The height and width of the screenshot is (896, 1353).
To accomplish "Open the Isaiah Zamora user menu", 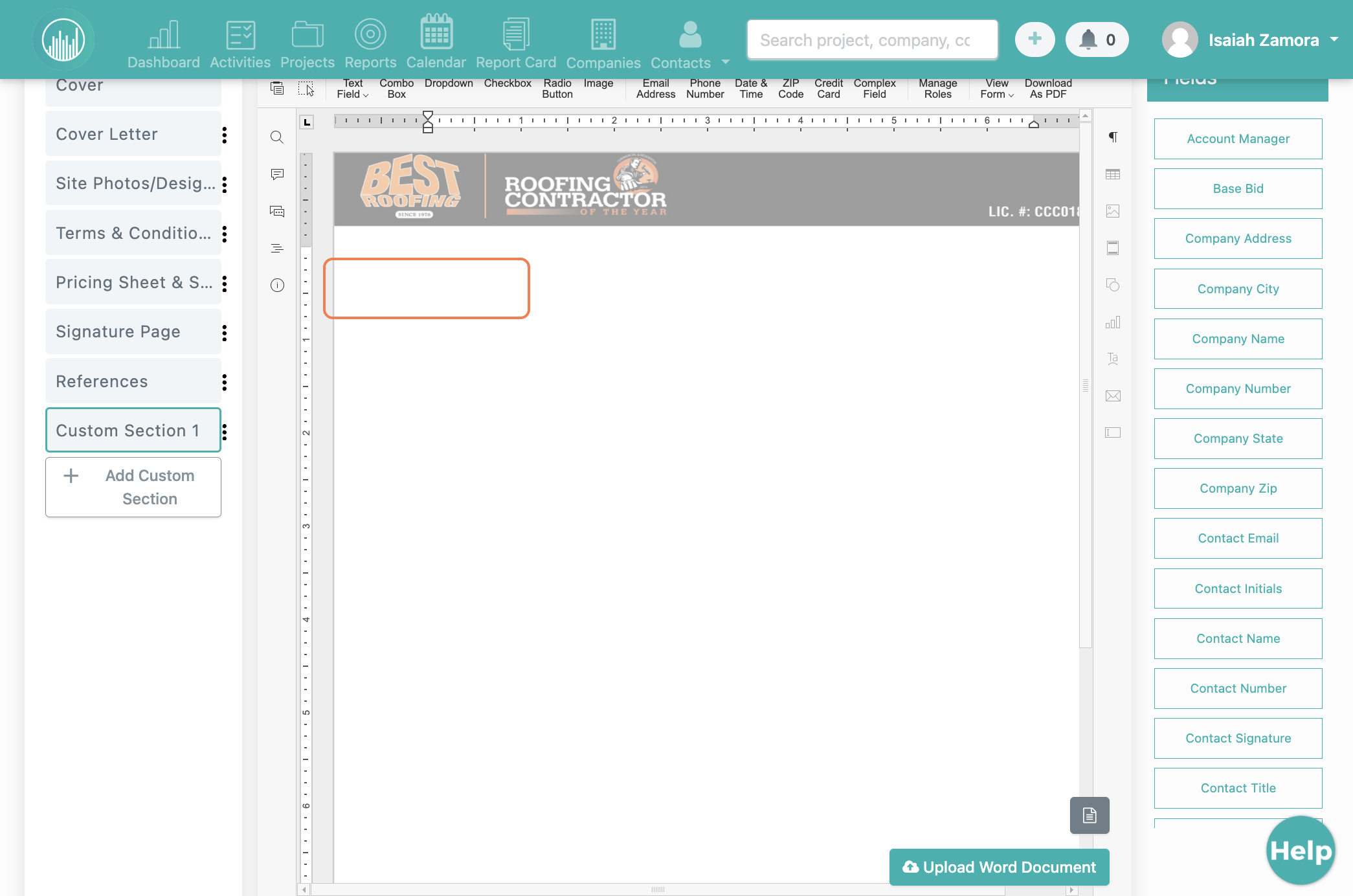I will click(1249, 39).
